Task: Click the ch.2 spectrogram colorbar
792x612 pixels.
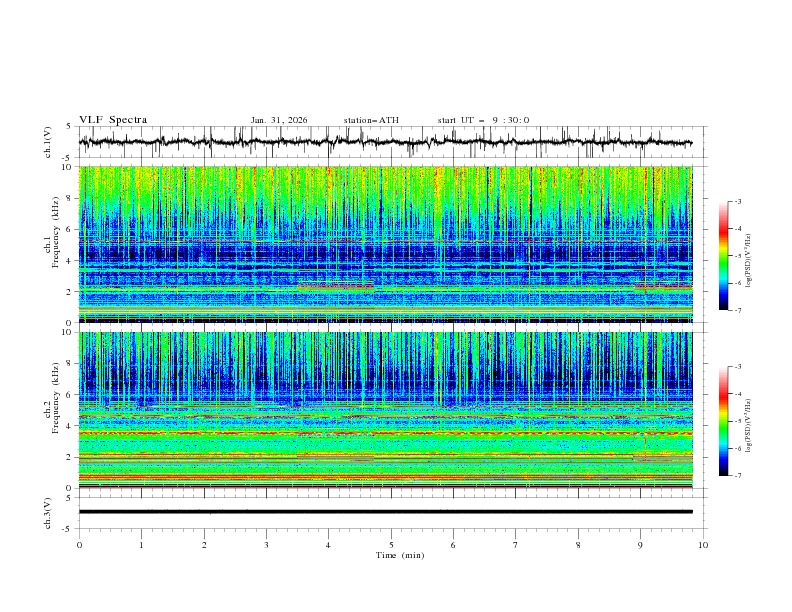Action: coord(724,421)
